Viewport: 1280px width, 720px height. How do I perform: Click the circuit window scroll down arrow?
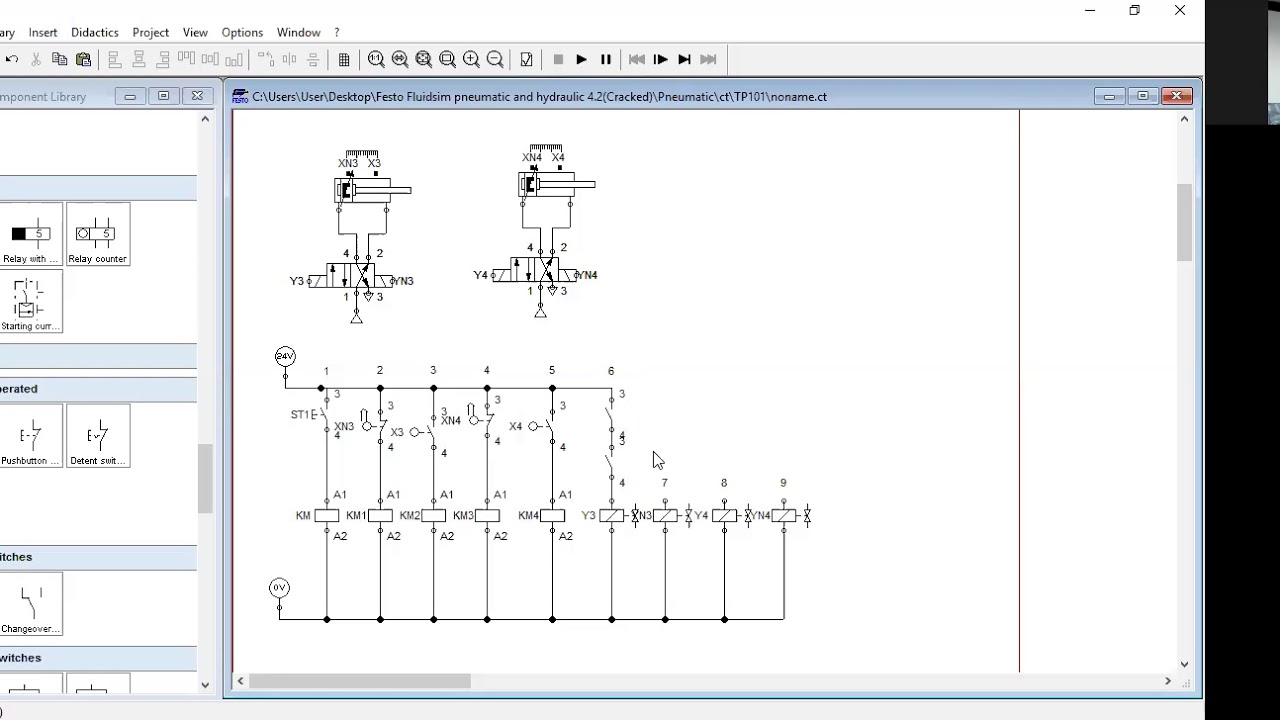pyautogui.click(x=1185, y=664)
